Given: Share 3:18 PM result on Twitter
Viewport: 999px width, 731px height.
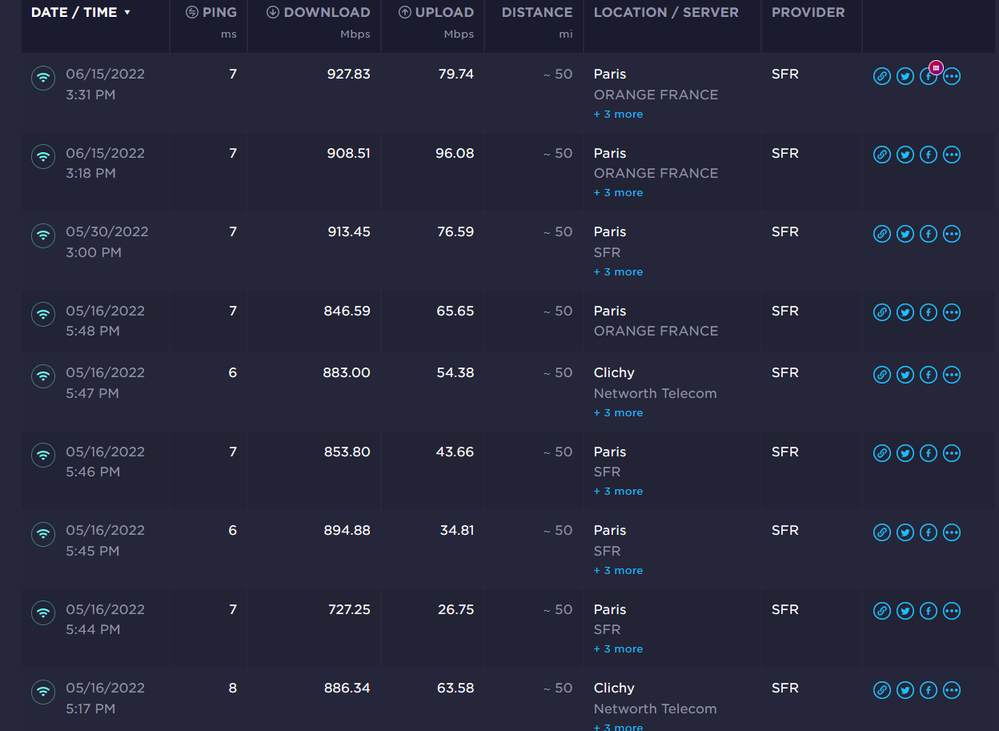Looking at the screenshot, I should point(905,155).
